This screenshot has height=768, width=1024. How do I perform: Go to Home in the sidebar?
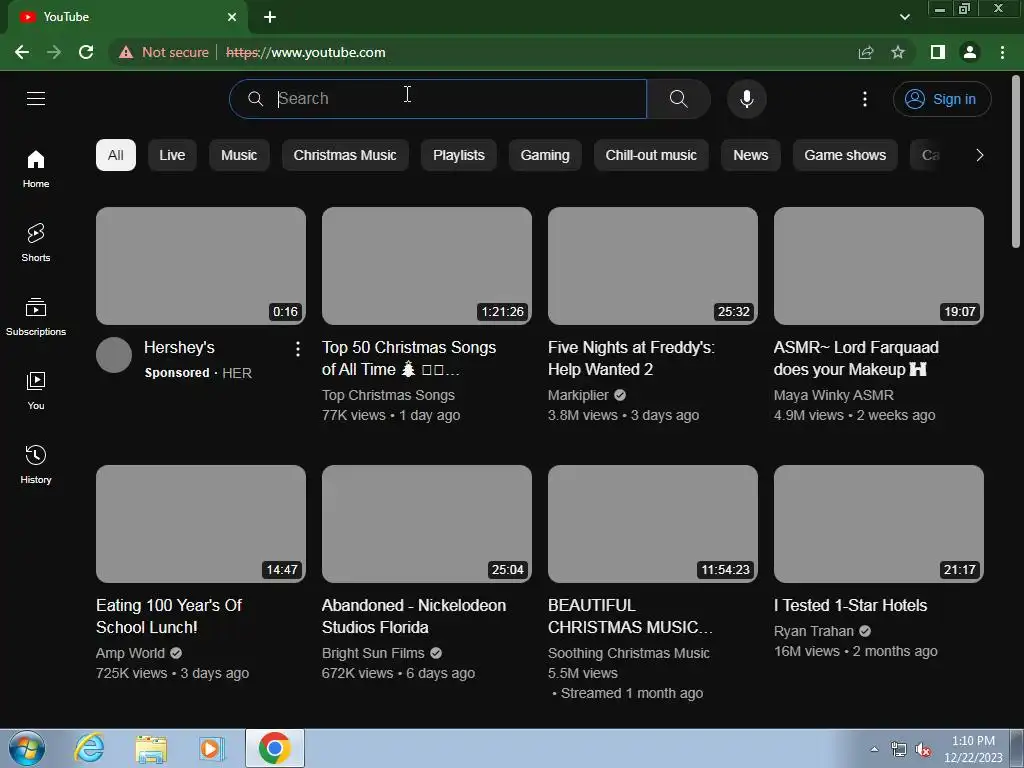[36, 169]
